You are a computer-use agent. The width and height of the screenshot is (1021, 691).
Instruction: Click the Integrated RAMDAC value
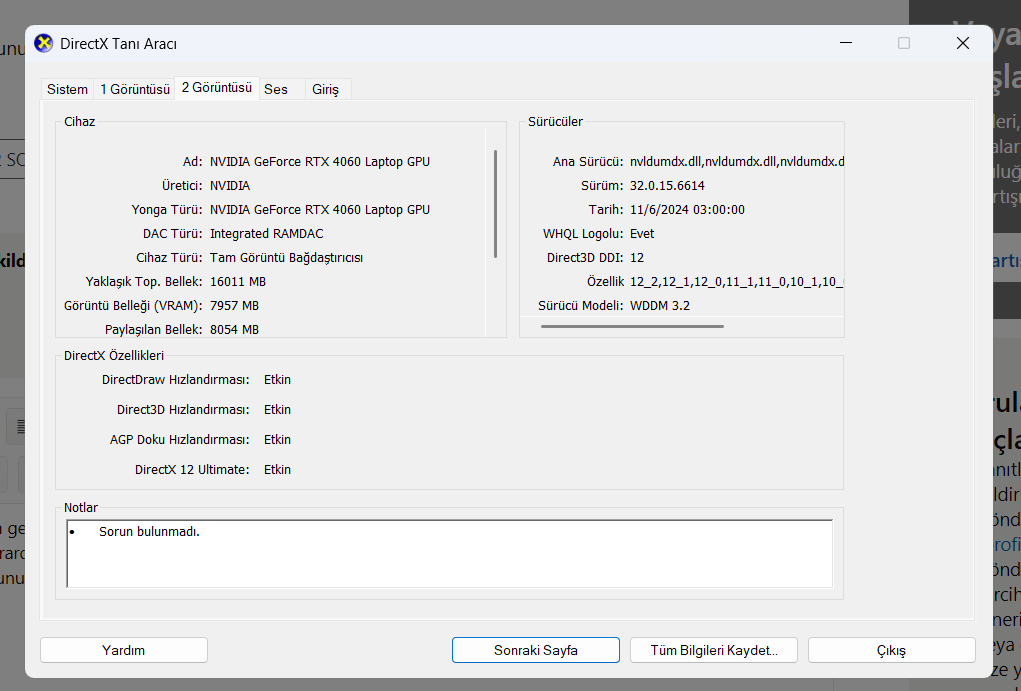(266, 234)
